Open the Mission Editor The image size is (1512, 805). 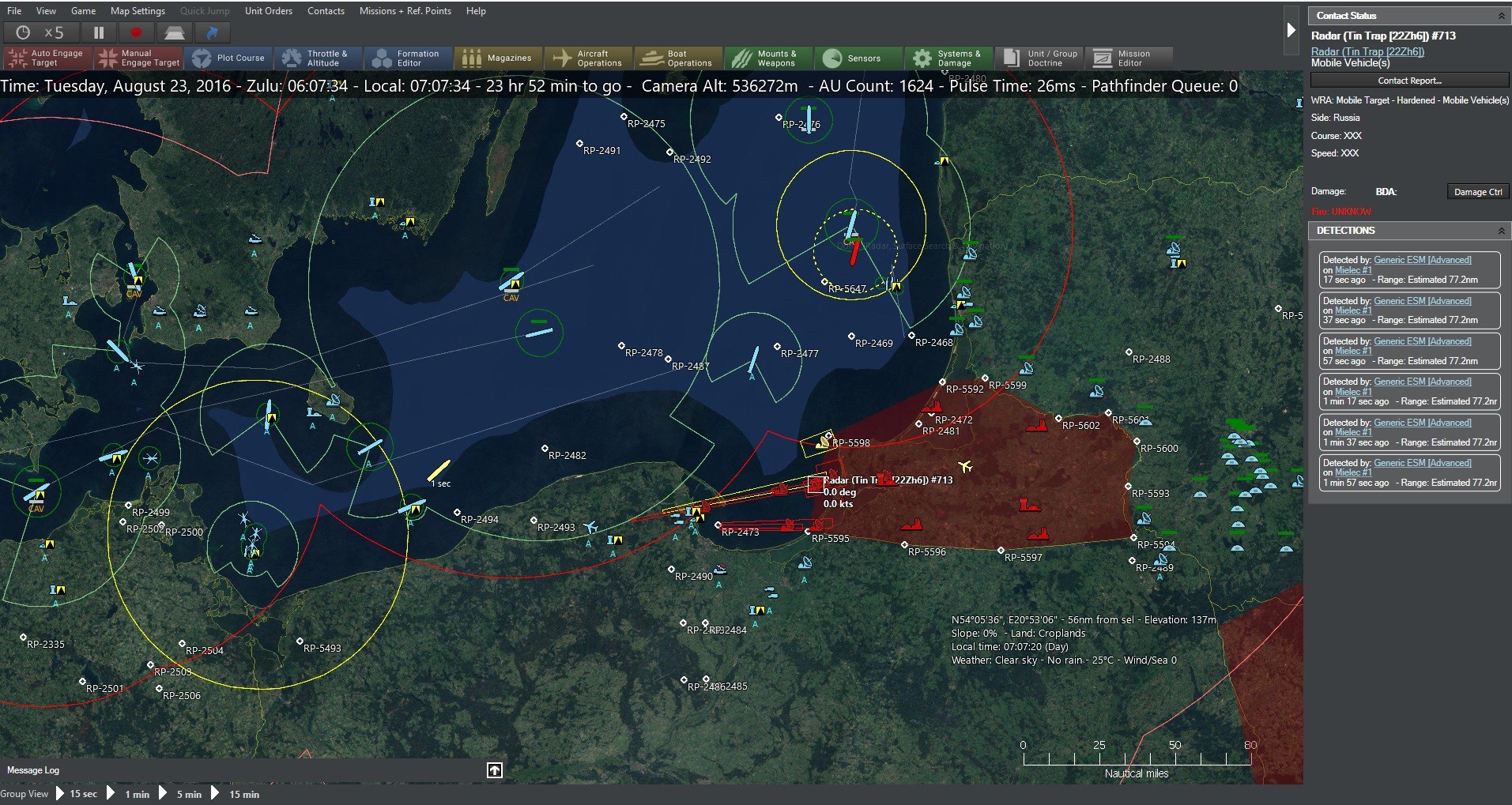click(1129, 57)
